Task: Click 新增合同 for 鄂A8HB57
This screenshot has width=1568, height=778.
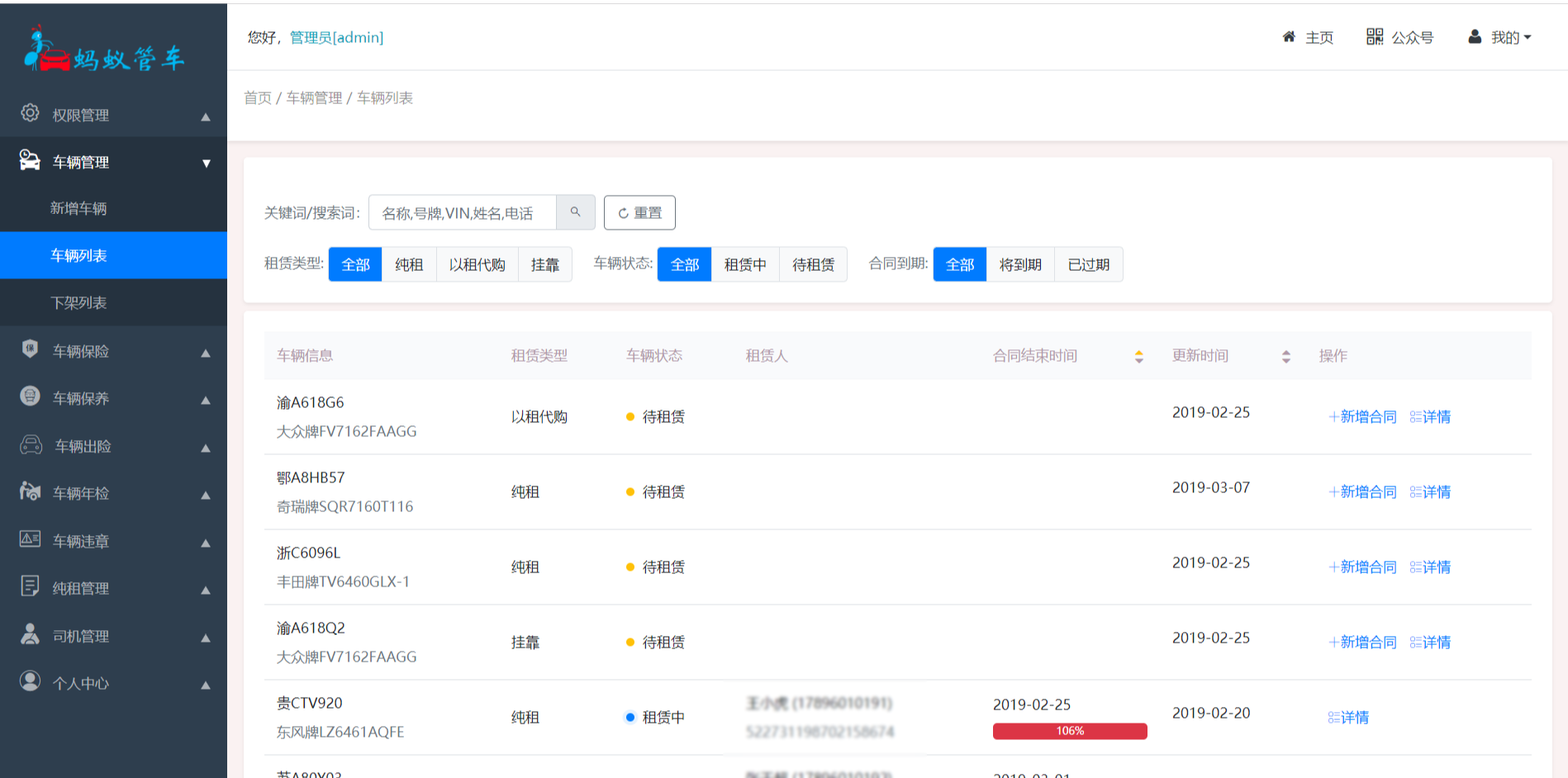Action: pos(1362,491)
